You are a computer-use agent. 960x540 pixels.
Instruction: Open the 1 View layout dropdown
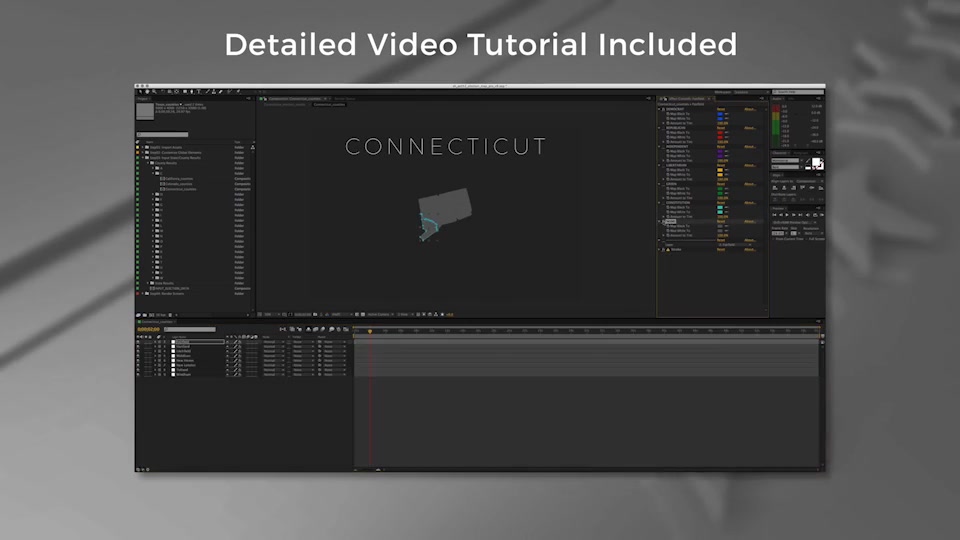coord(405,315)
